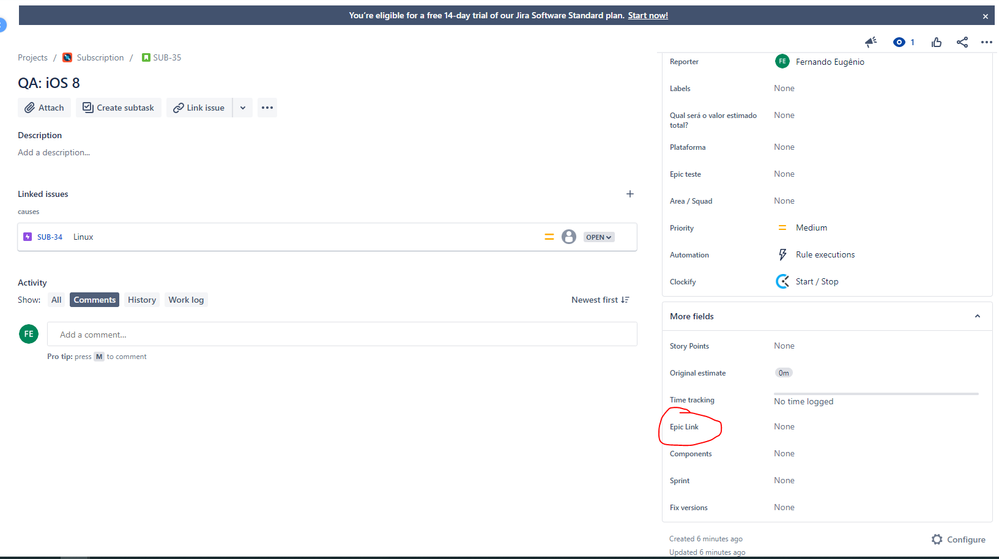Screen dimensions: 999x559
Task: Open the share issue icon
Action: coord(962,42)
